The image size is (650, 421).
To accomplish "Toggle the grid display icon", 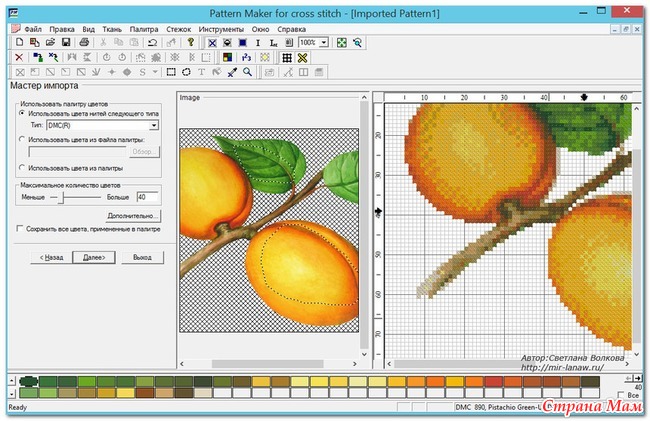I will click(286, 58).
